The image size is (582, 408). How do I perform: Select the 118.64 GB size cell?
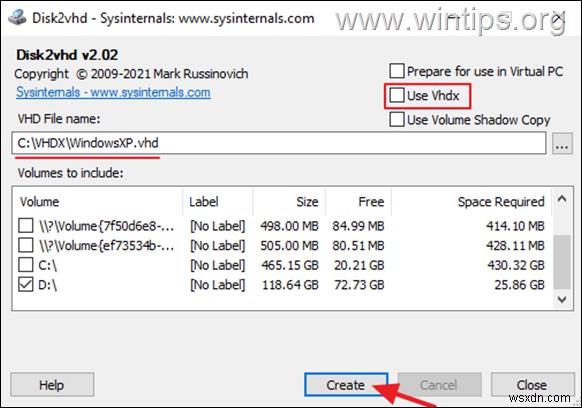tap(290, 285)
